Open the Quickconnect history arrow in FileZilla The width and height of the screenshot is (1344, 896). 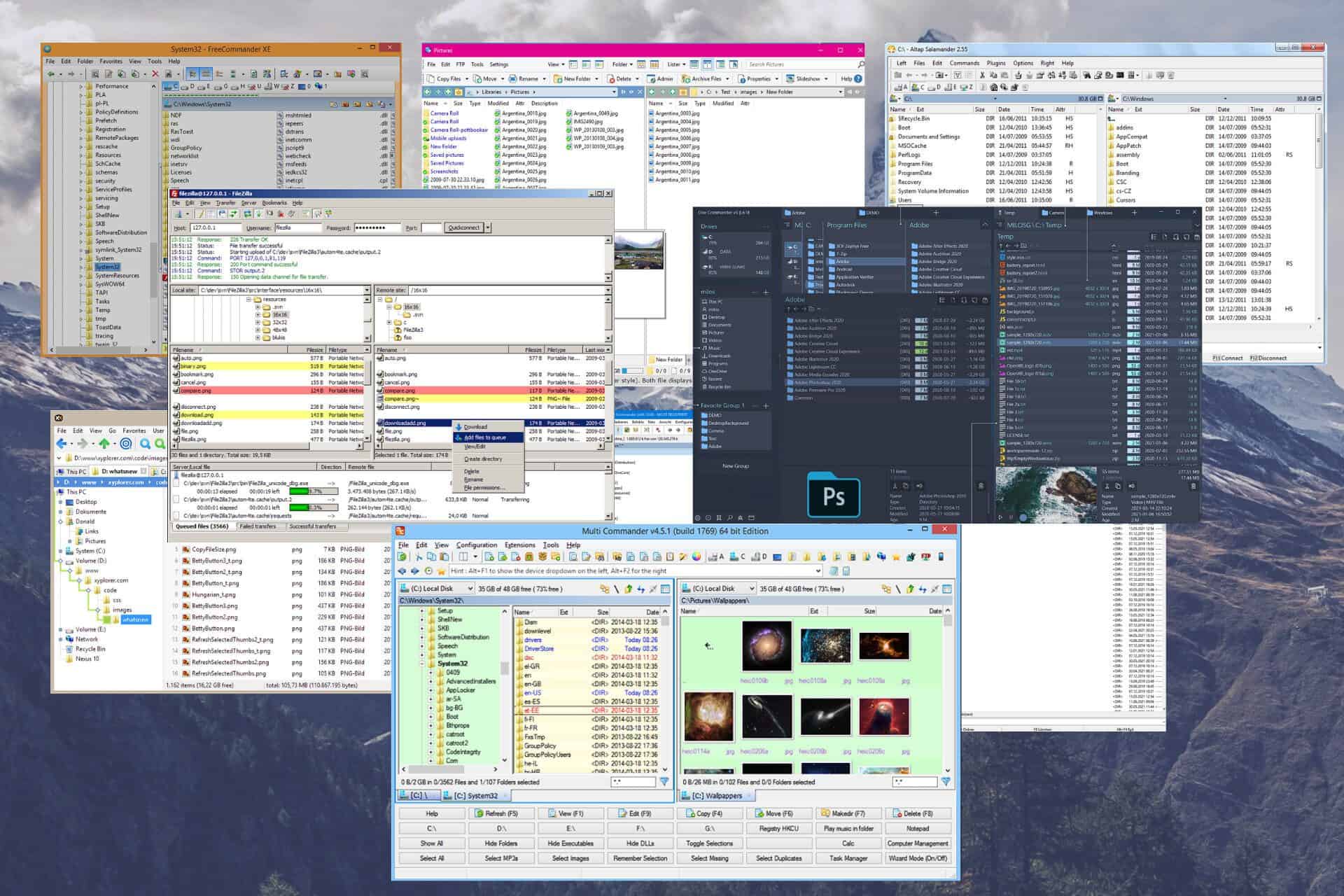click(x=488, y=227)
